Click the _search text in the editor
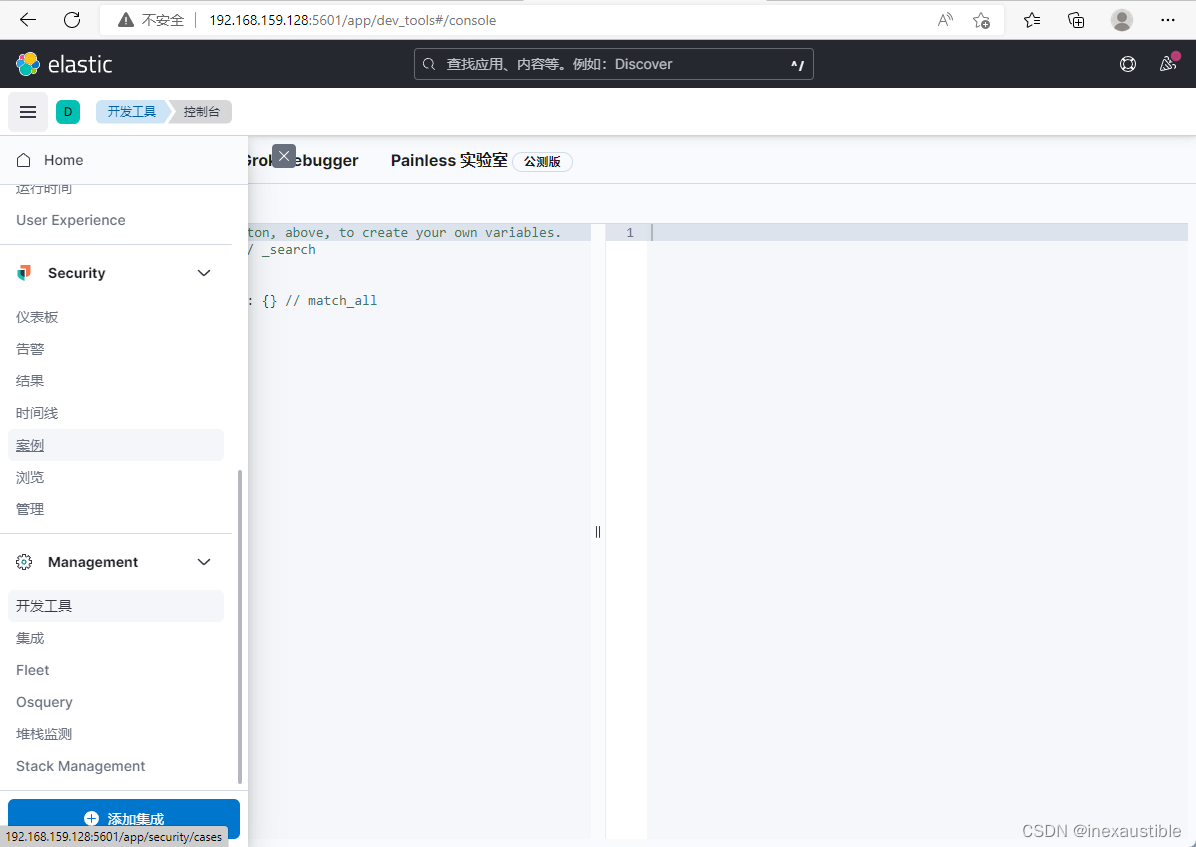The height and width of the screenshot is (847, 1196). [288, 250]
